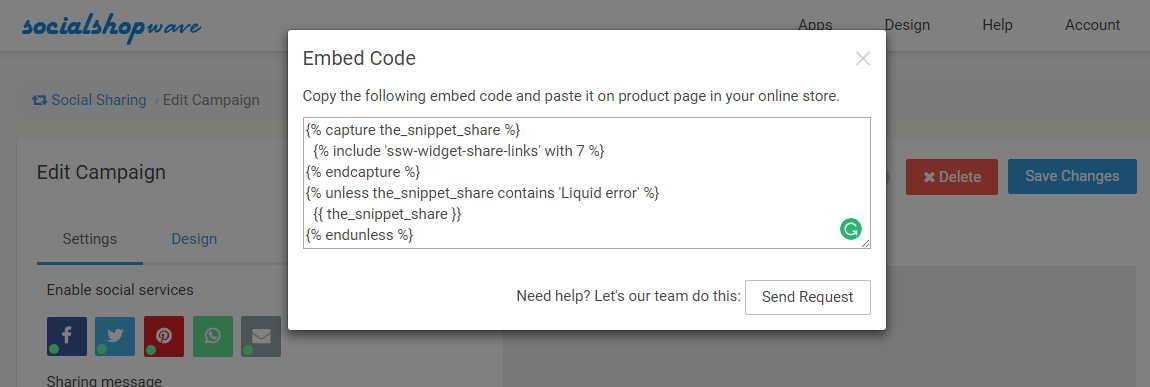The width and height of the screenshot is (1150, 387).
Task: Click the Grammarly icon in the code box
Action: (x=851, y=229)
